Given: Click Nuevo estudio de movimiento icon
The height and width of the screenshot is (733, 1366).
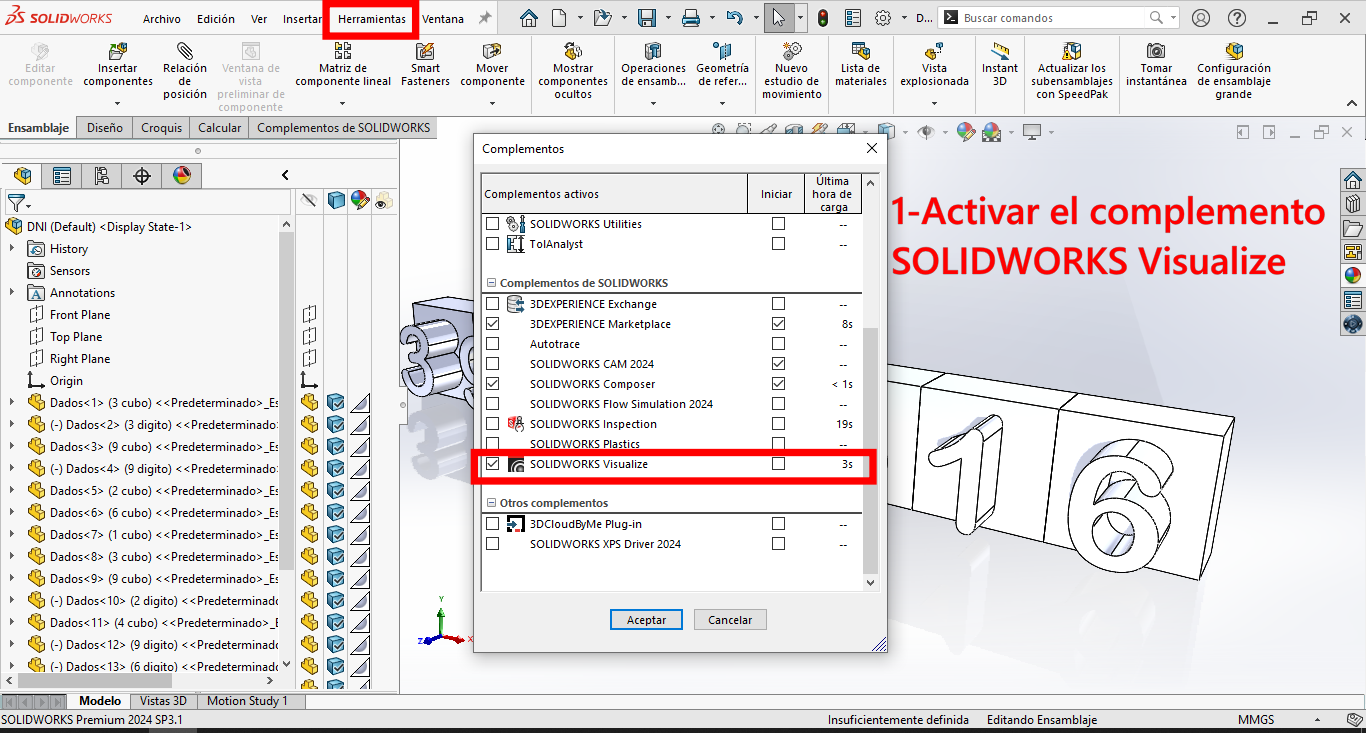Looking at the screenshot, I should pos(791,51).
